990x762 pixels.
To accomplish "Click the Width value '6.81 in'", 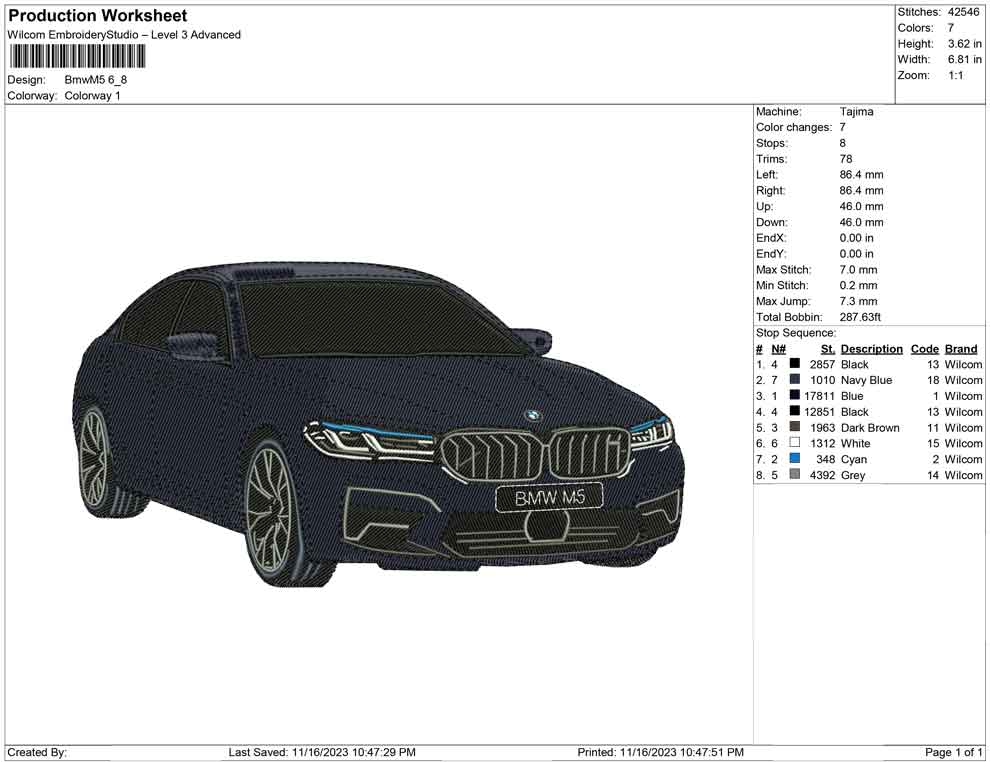I will tap(965, 59).
